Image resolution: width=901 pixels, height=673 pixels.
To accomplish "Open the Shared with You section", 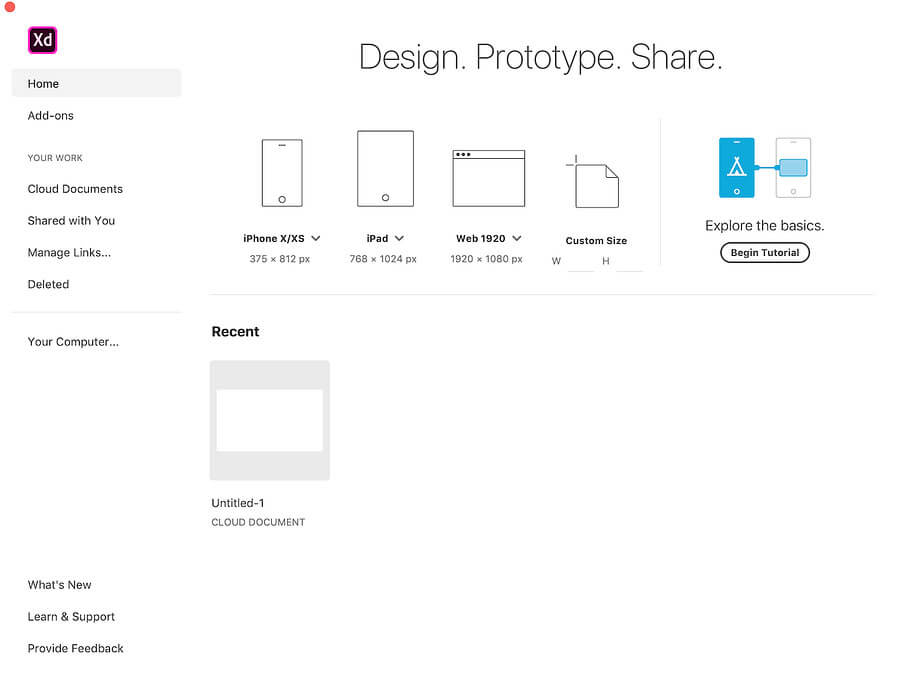I will pyautogui.click(x=70, y=220).
